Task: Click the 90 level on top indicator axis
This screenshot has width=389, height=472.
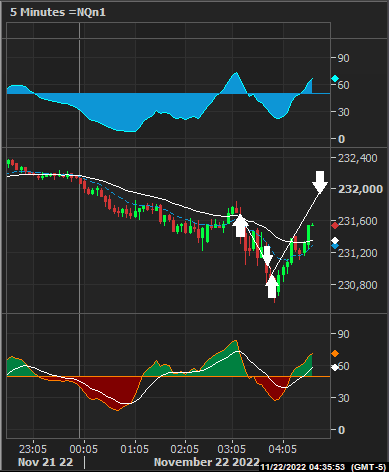Action: pyautogui.click(x=343, y=58)
